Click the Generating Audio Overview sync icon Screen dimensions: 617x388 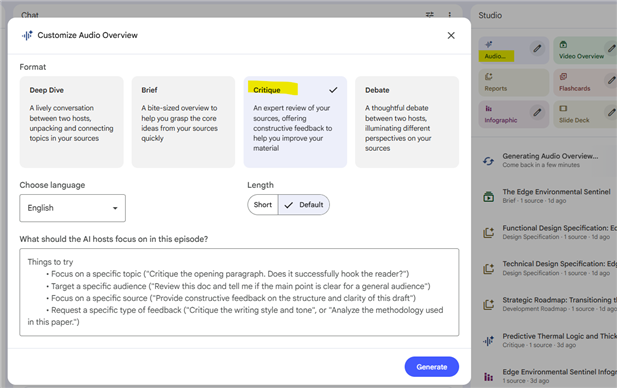click(488, 161)
